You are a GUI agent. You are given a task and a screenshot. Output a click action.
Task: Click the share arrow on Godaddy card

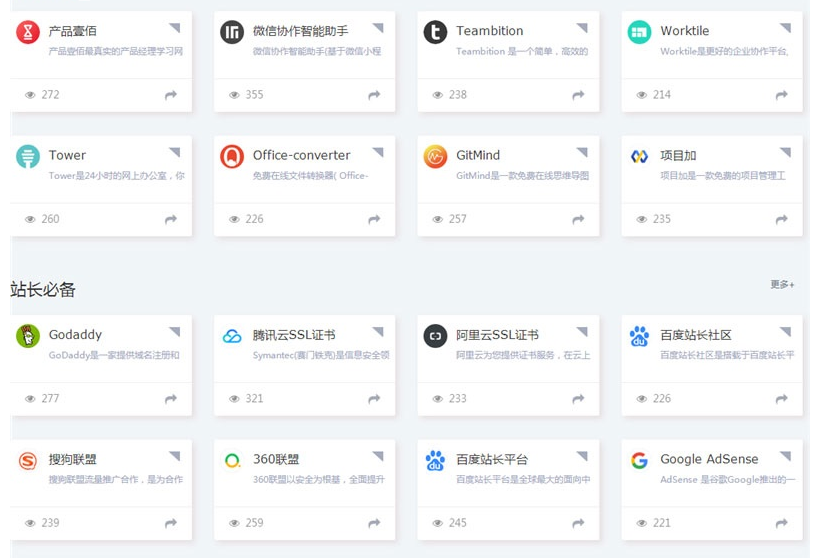tap(171, 399)
